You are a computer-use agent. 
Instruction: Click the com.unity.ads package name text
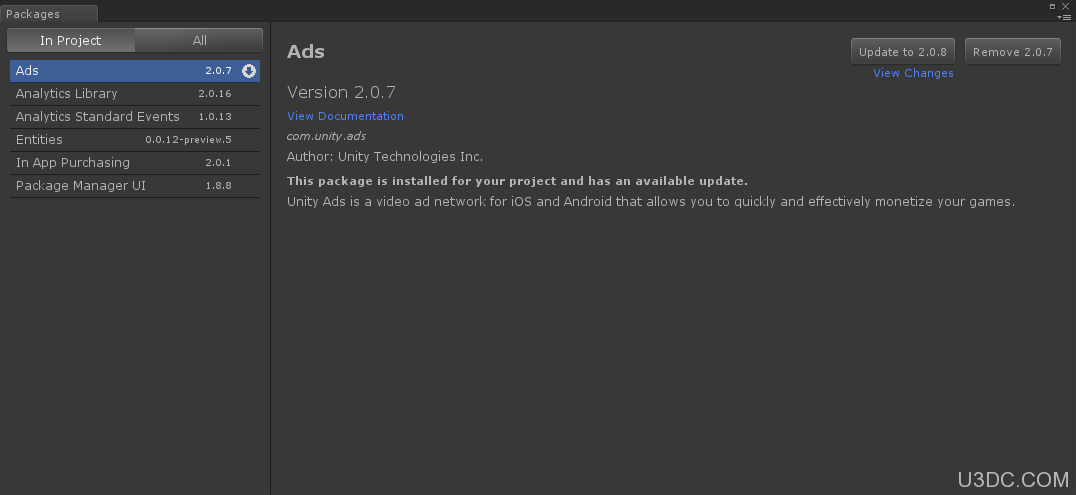(x=326, y=136)
